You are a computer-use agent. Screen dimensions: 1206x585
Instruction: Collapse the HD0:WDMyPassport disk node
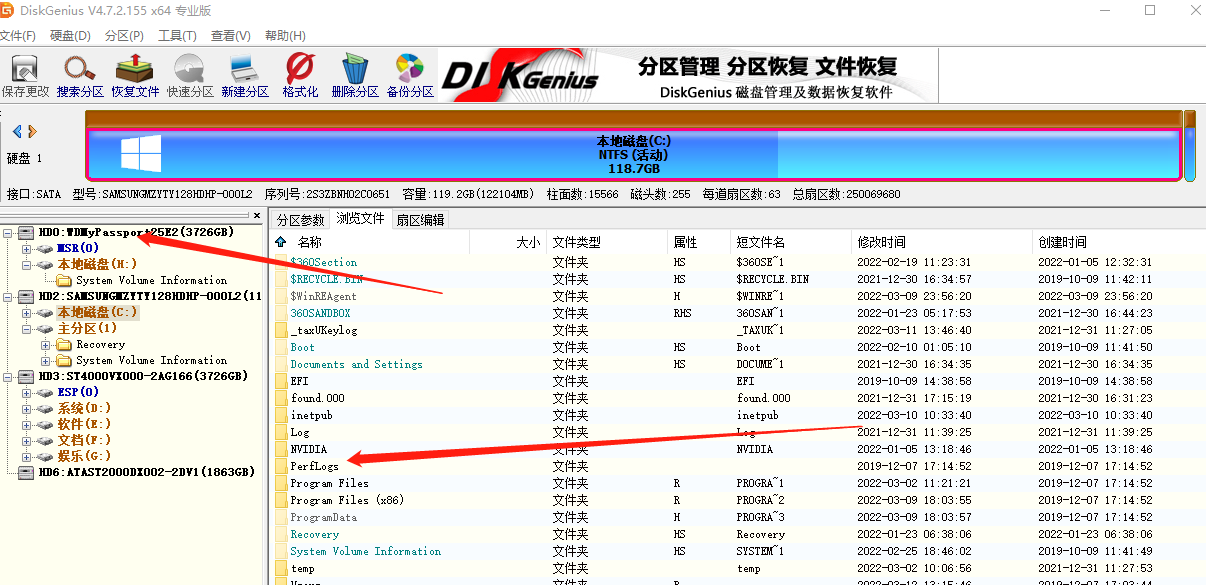(8, 232)
